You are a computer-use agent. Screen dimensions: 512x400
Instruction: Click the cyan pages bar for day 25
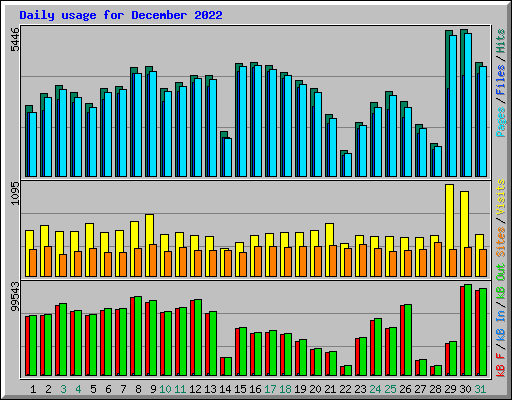(393, 136)
